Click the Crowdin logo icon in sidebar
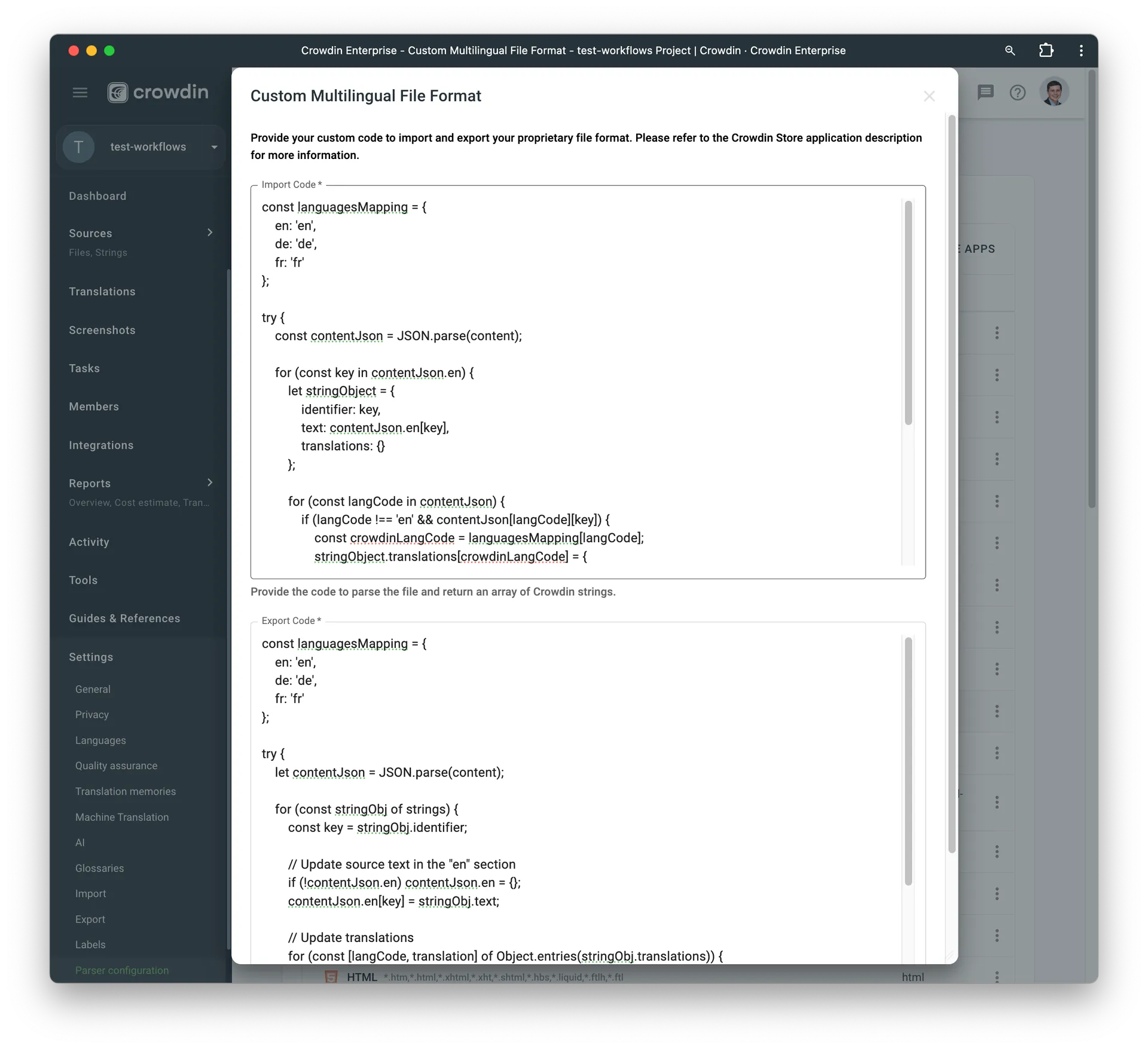 pos(119,91)
